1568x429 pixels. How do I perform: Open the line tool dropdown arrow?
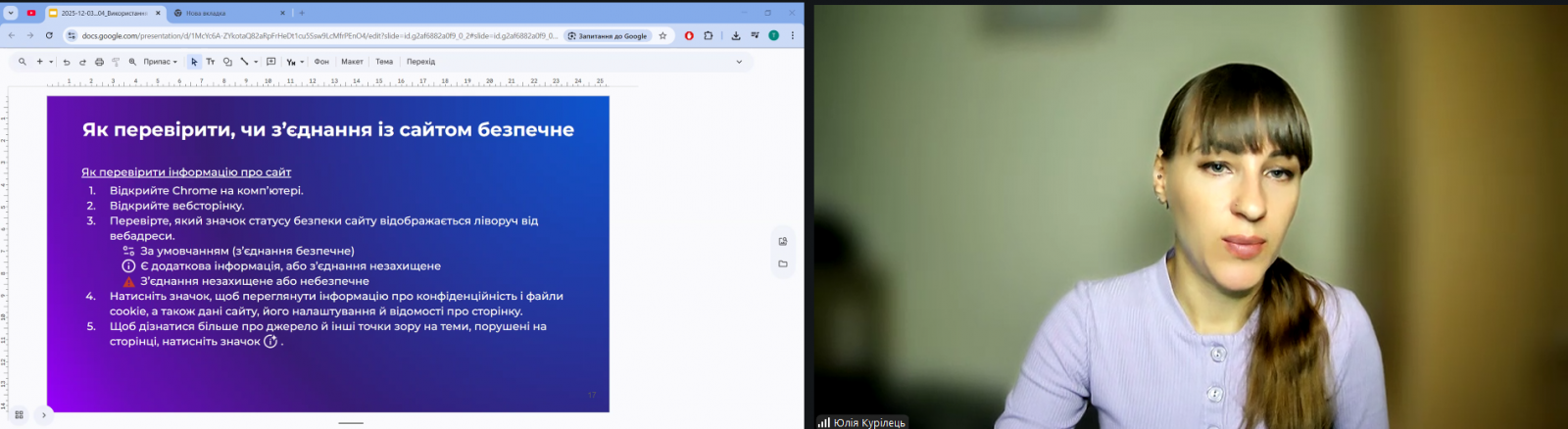256,62
